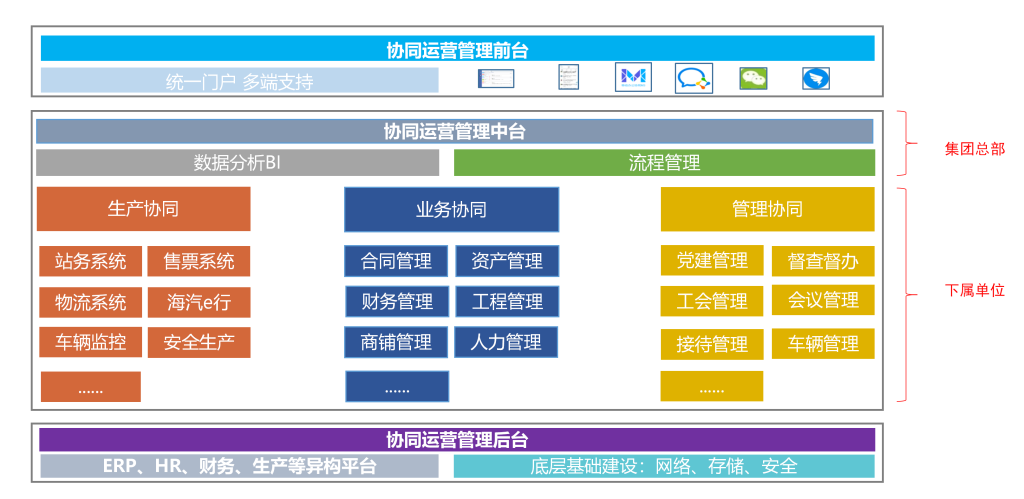Open the 海汽e行 module

click(198, 302)
